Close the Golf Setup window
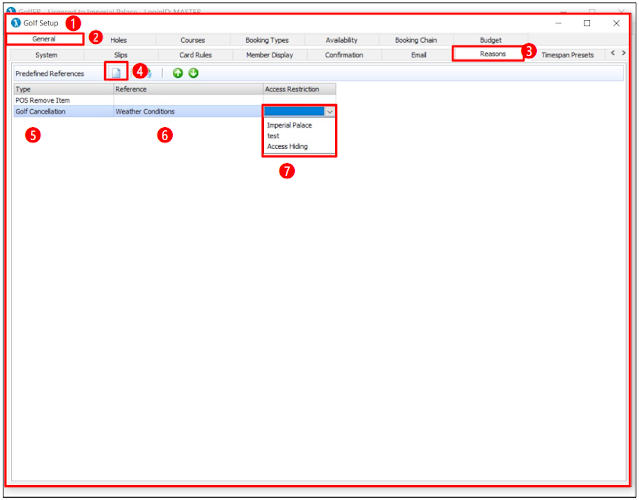The height and width of the screenshot is (500, 639). click(x=616, y=23)
